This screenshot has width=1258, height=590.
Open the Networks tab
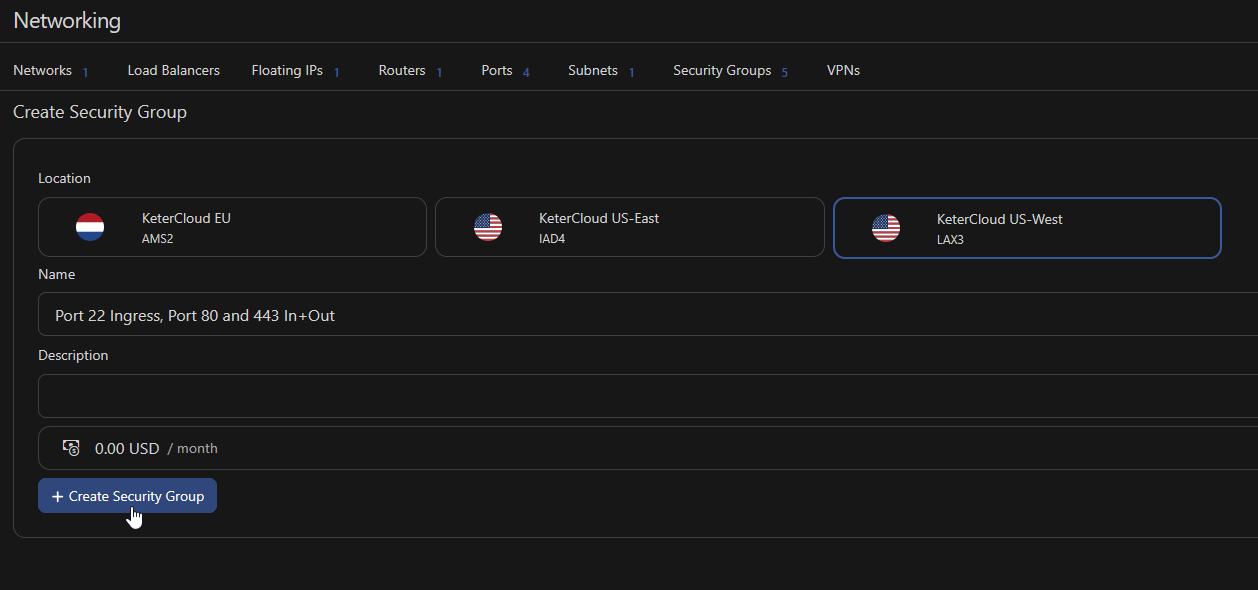(x=42, y=71)
